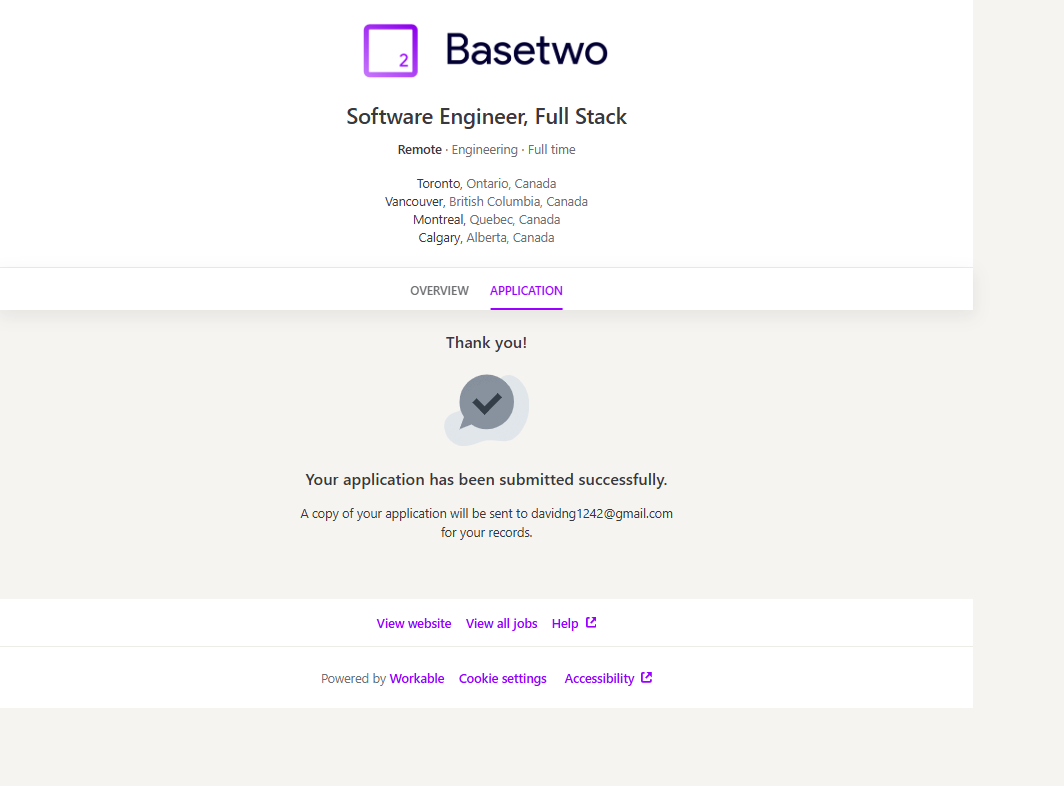1064x786 pixels.
Task: Click the Software Engineer, Full Stack title
Action: pyautogui.click(x=486, y=117)
